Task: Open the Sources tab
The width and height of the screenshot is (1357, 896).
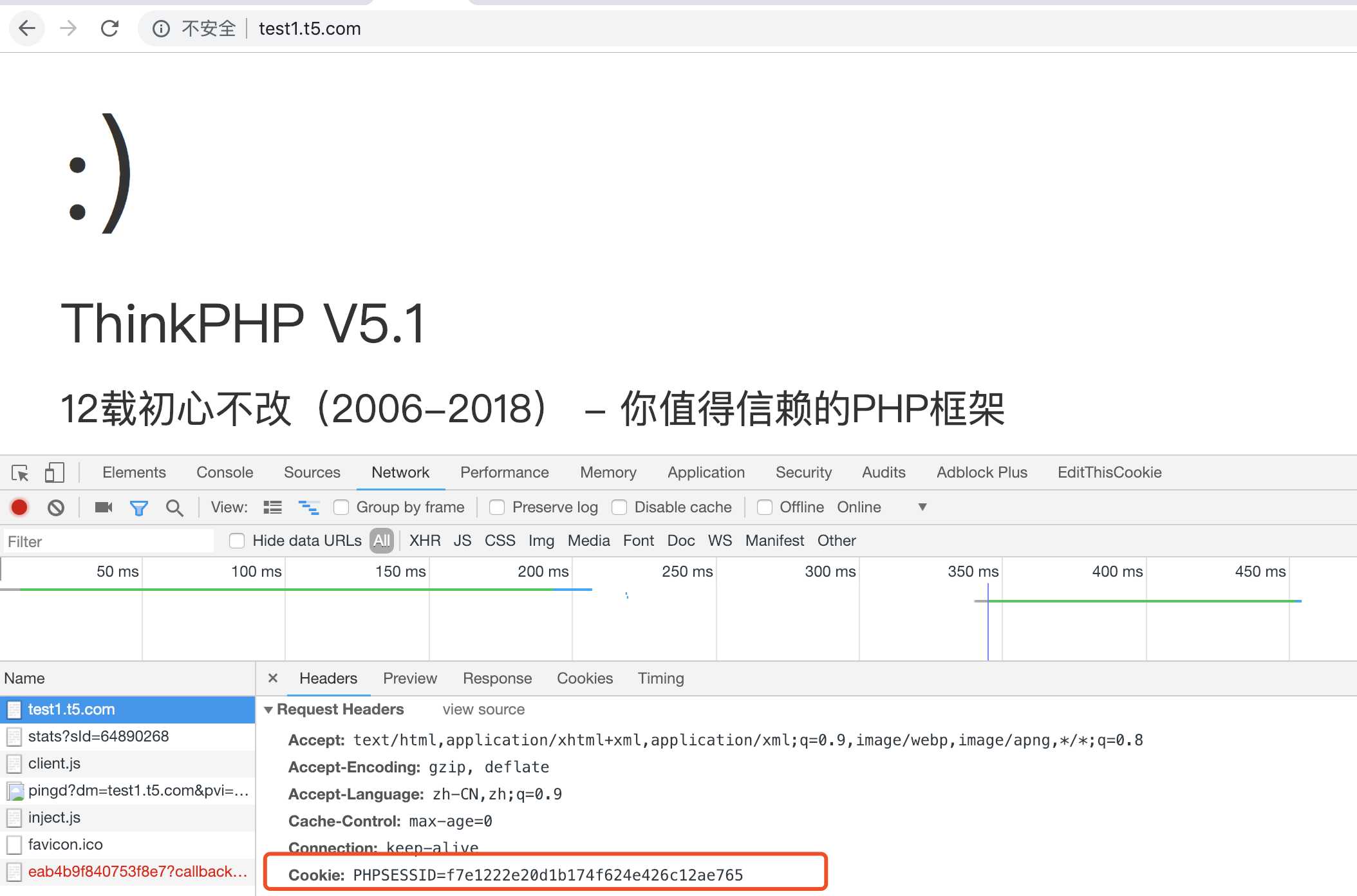Action: pyautogui.click(x=312, y=473)
